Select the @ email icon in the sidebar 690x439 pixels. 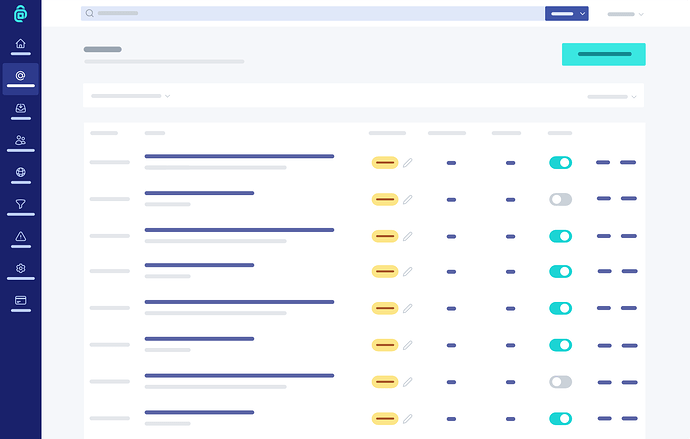tap(20, 76)
